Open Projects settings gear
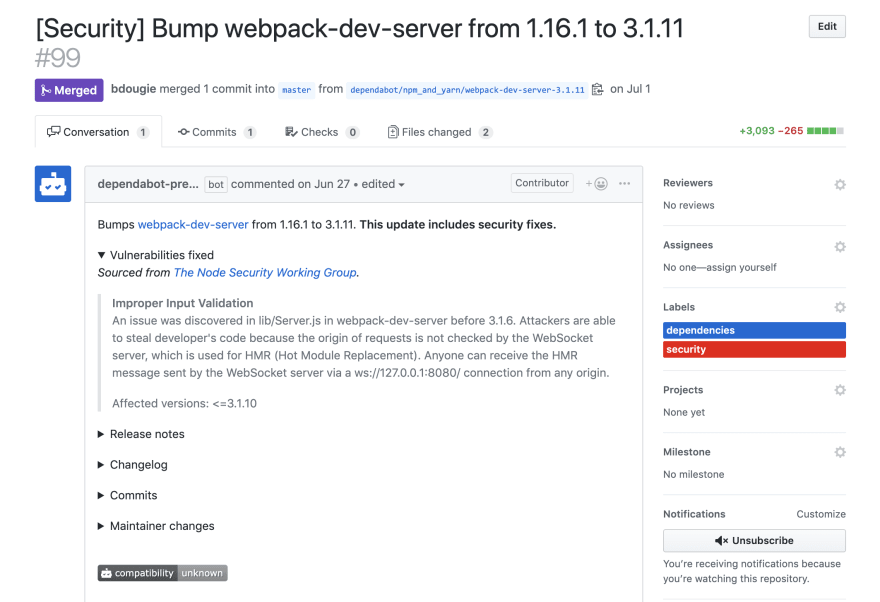880x602 pixels. (840, 390)
